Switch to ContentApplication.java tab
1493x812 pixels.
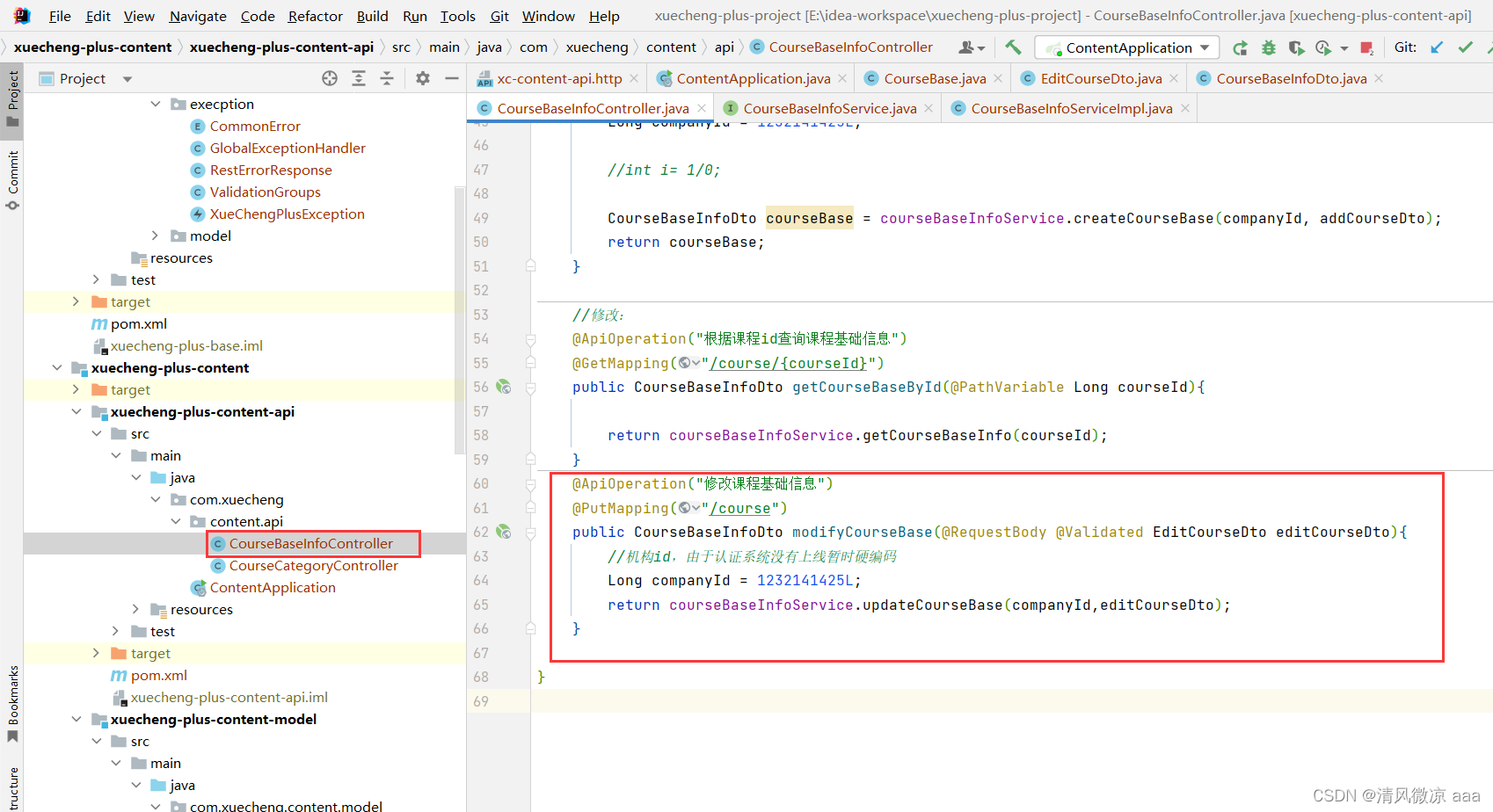(x=753, y=78)
